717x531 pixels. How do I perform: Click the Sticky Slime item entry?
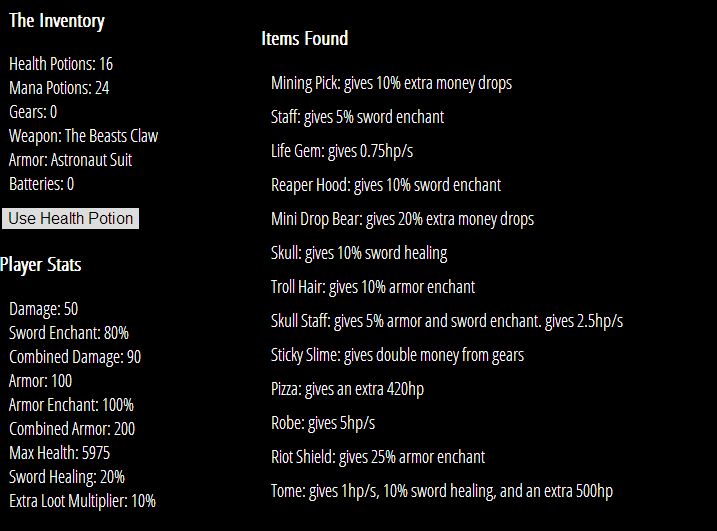[397, 355]
